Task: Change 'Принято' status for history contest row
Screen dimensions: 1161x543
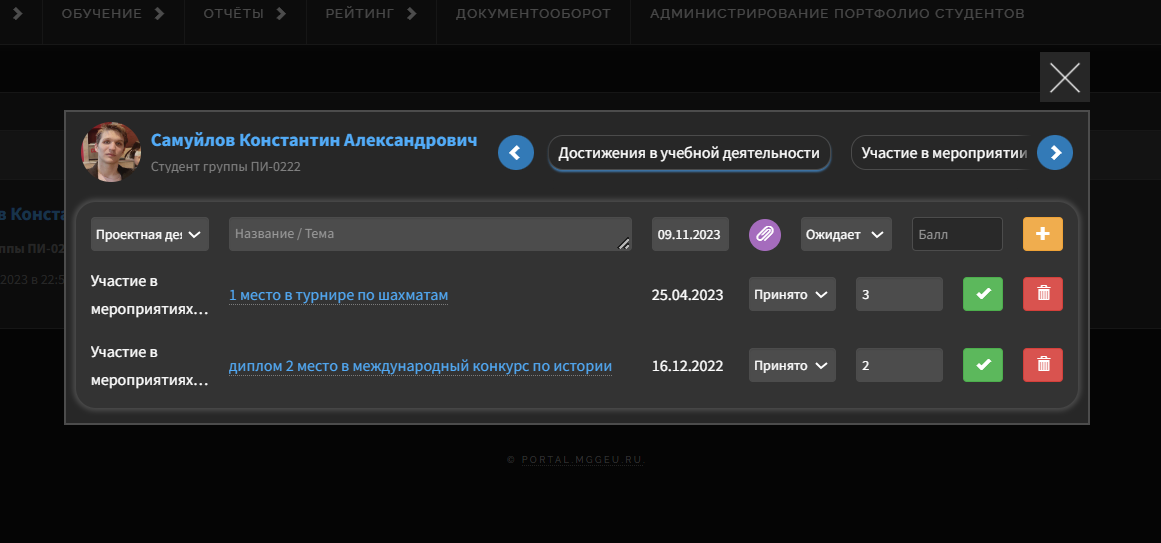Action: [792, 366]
